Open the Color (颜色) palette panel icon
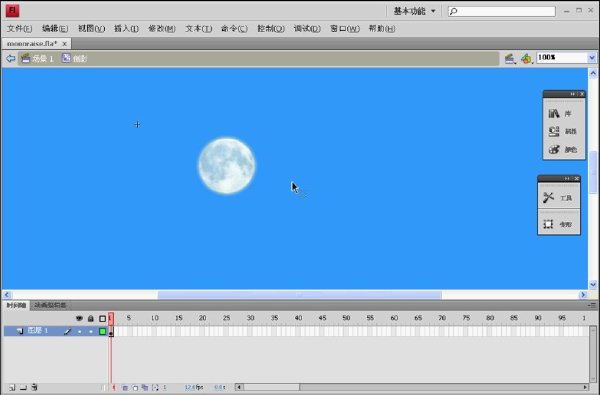This screenshot has width=600, height=395. (554, 149)
